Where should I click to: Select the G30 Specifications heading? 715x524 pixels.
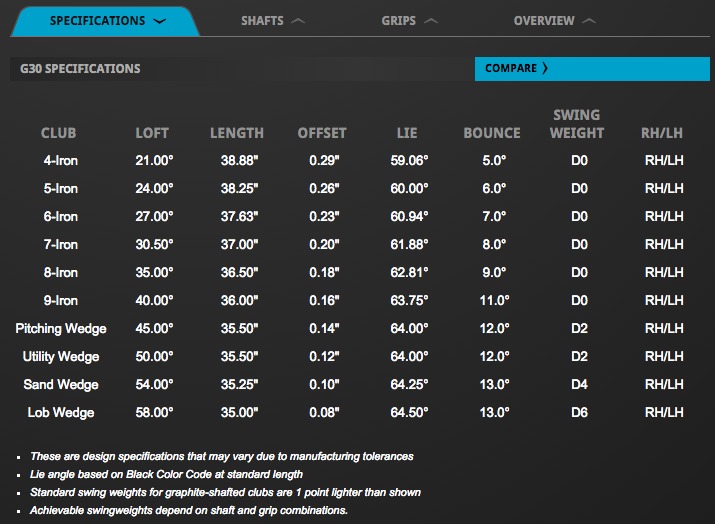(80, 69)
